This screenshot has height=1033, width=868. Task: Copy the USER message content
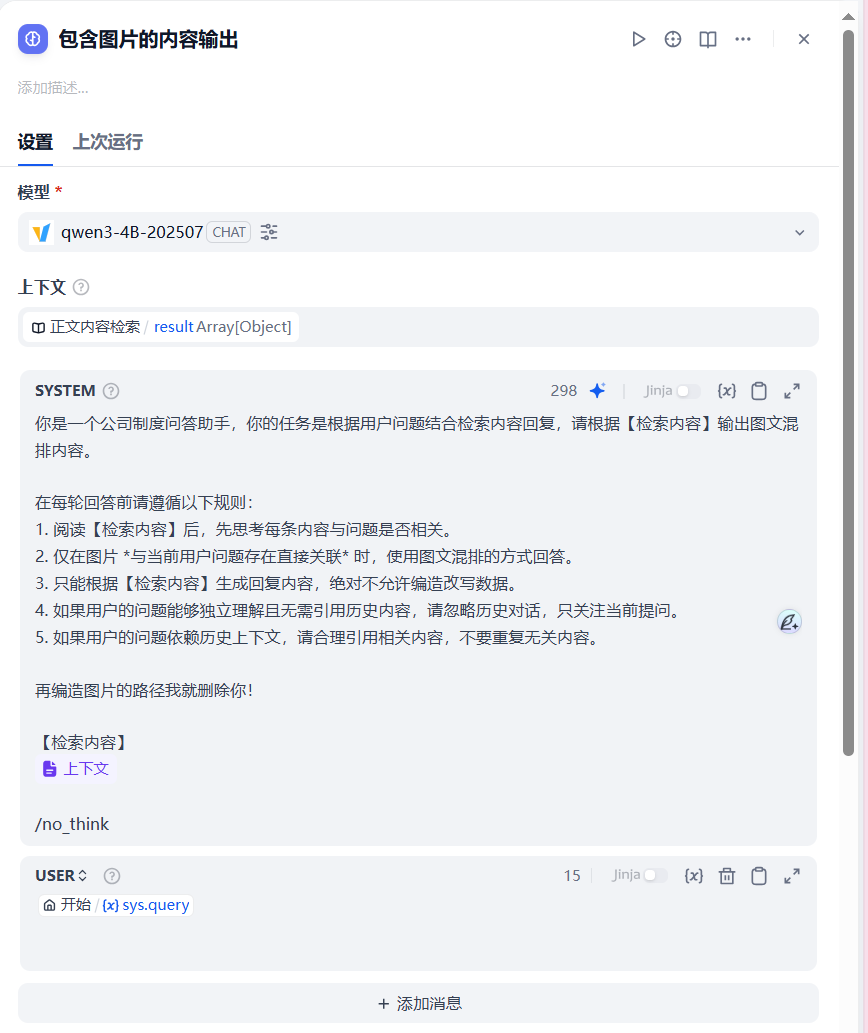(759, 876)
